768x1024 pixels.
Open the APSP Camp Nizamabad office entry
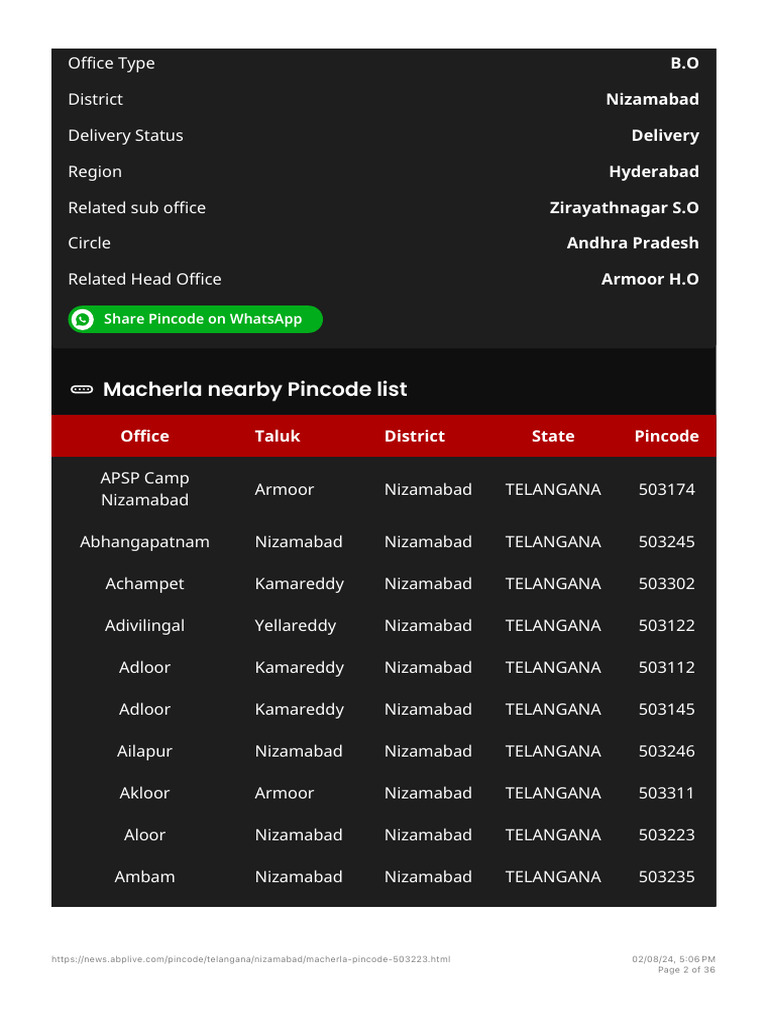(x=145, y=489)
